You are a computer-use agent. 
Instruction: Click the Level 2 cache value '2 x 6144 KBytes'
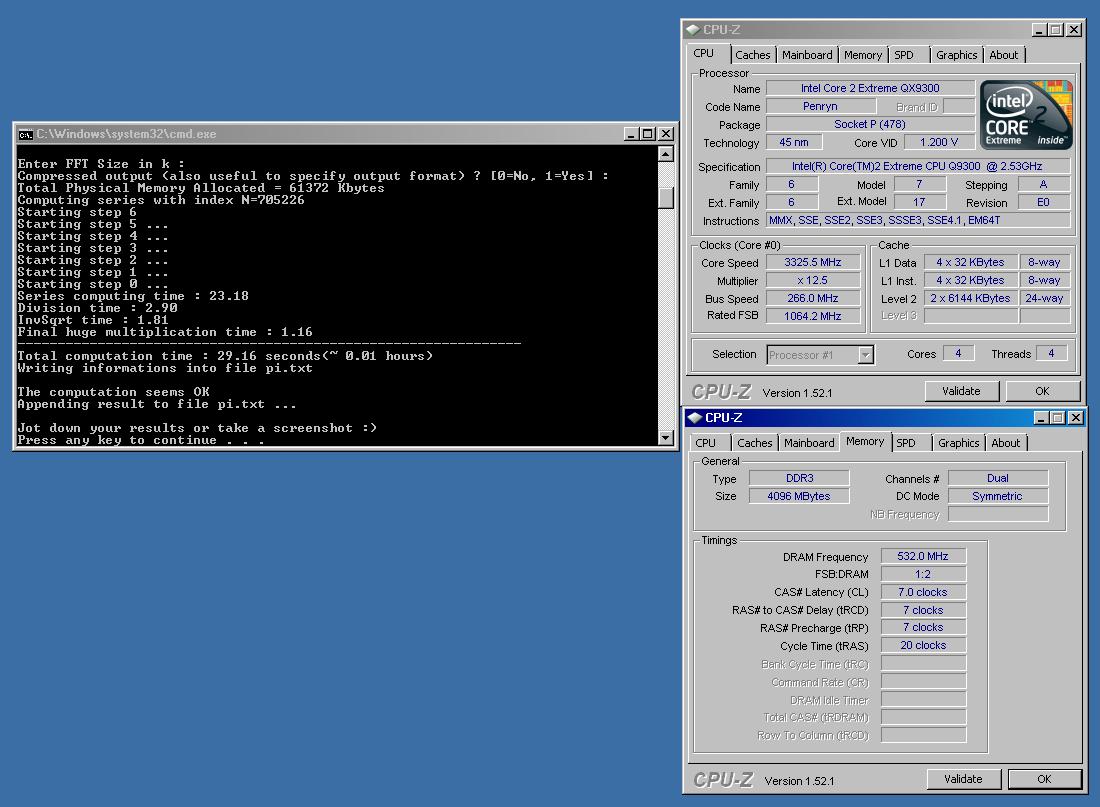pos(970,298)
